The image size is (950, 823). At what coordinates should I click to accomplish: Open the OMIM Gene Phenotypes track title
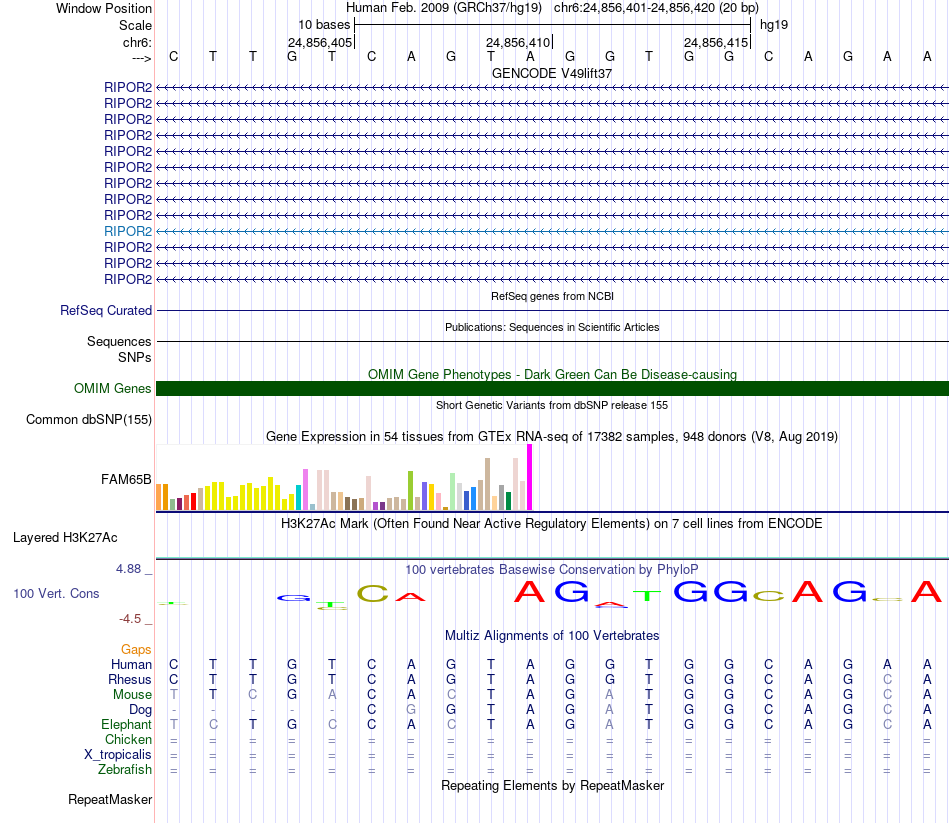tap(552, 375)
